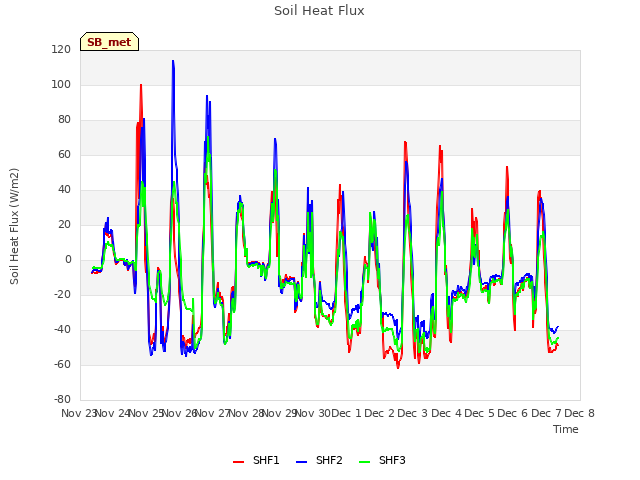Image resolution: width=640 pixels, height=480 pixels.
Task: Click the Dec 3 x-axis date label
Action: click(413, 413)
